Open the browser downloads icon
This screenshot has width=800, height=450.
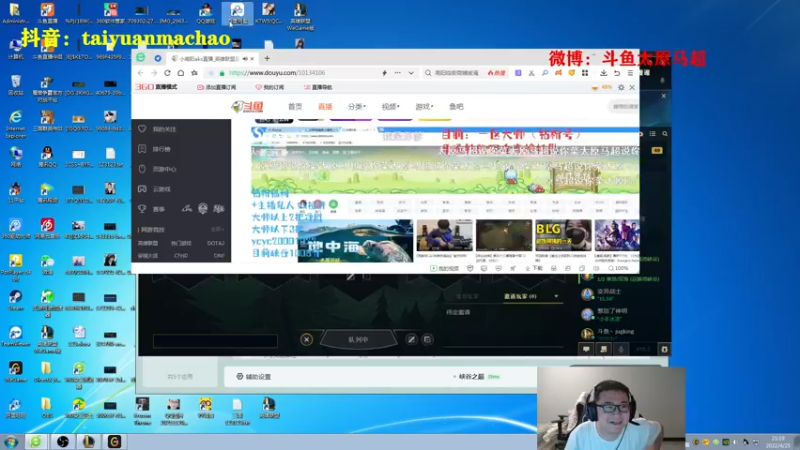(x=604, y=73)
